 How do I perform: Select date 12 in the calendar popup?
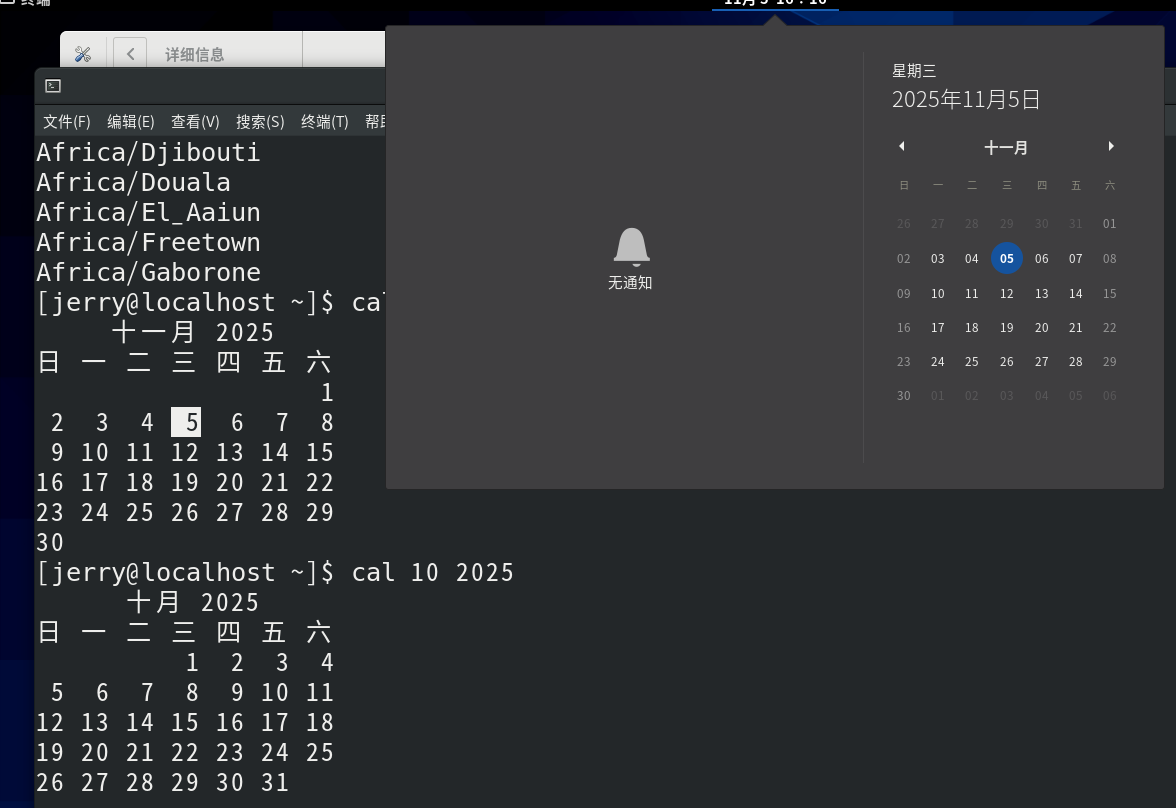tap(1006, 293)
